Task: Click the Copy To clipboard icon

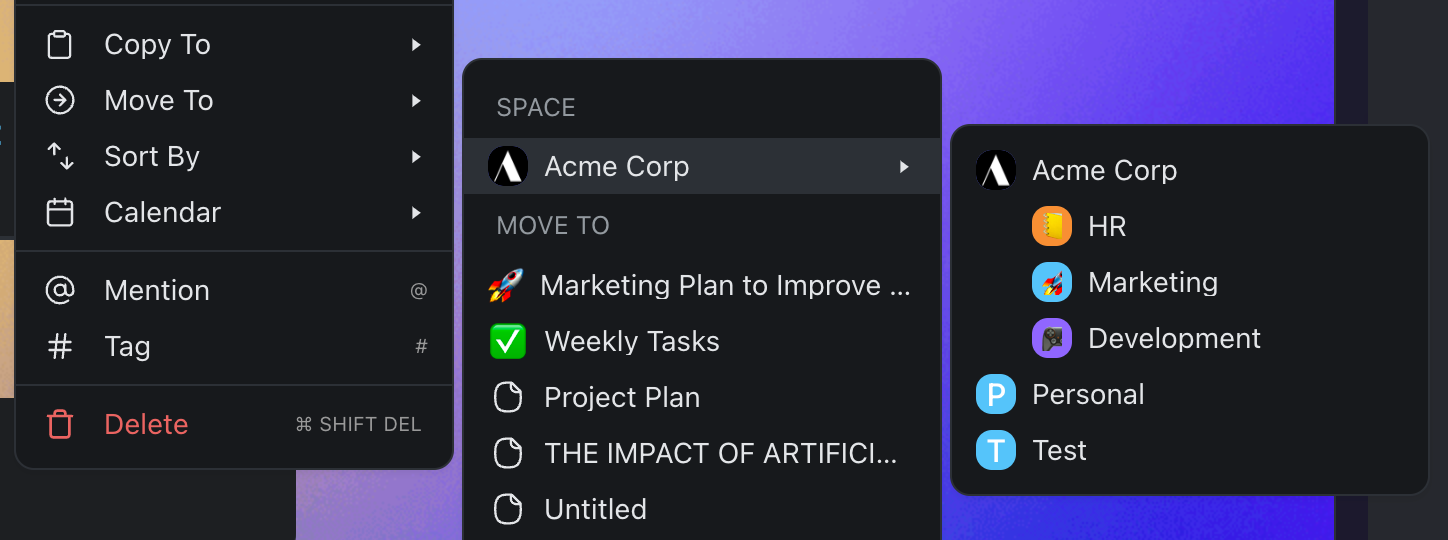Action: (60, 45)
